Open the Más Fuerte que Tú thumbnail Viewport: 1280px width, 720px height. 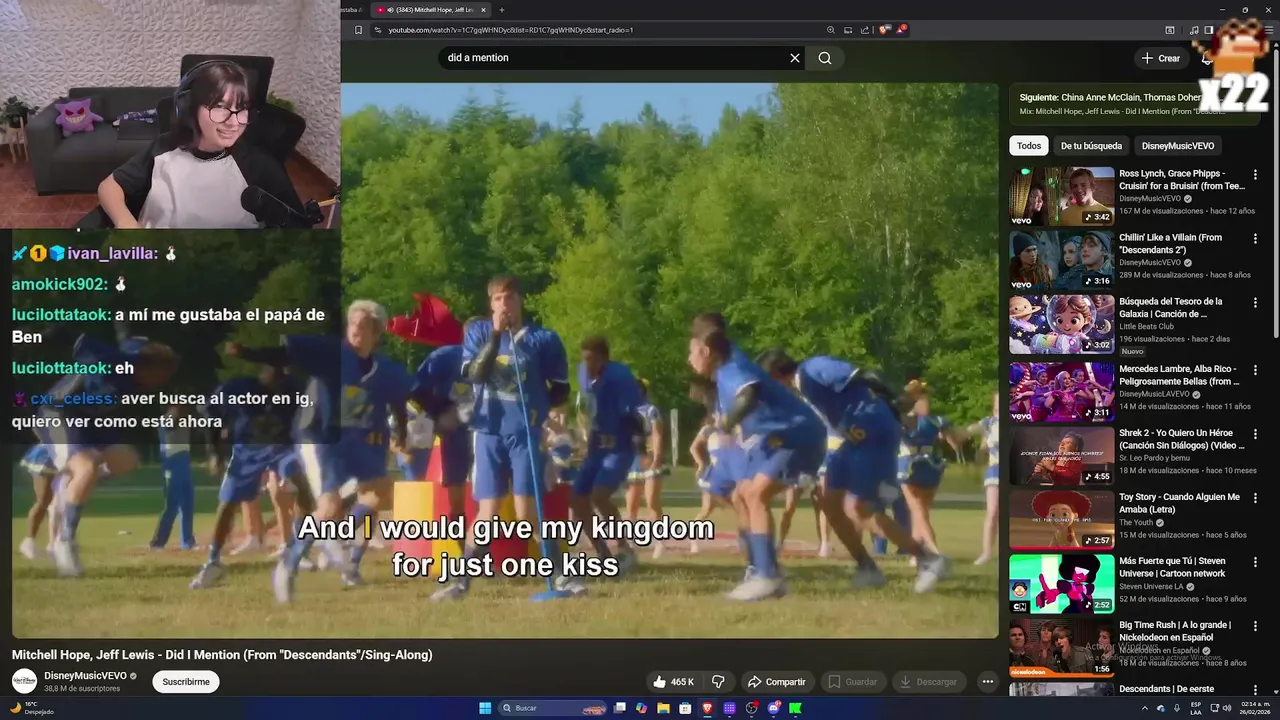click(x=1061, y=584)
